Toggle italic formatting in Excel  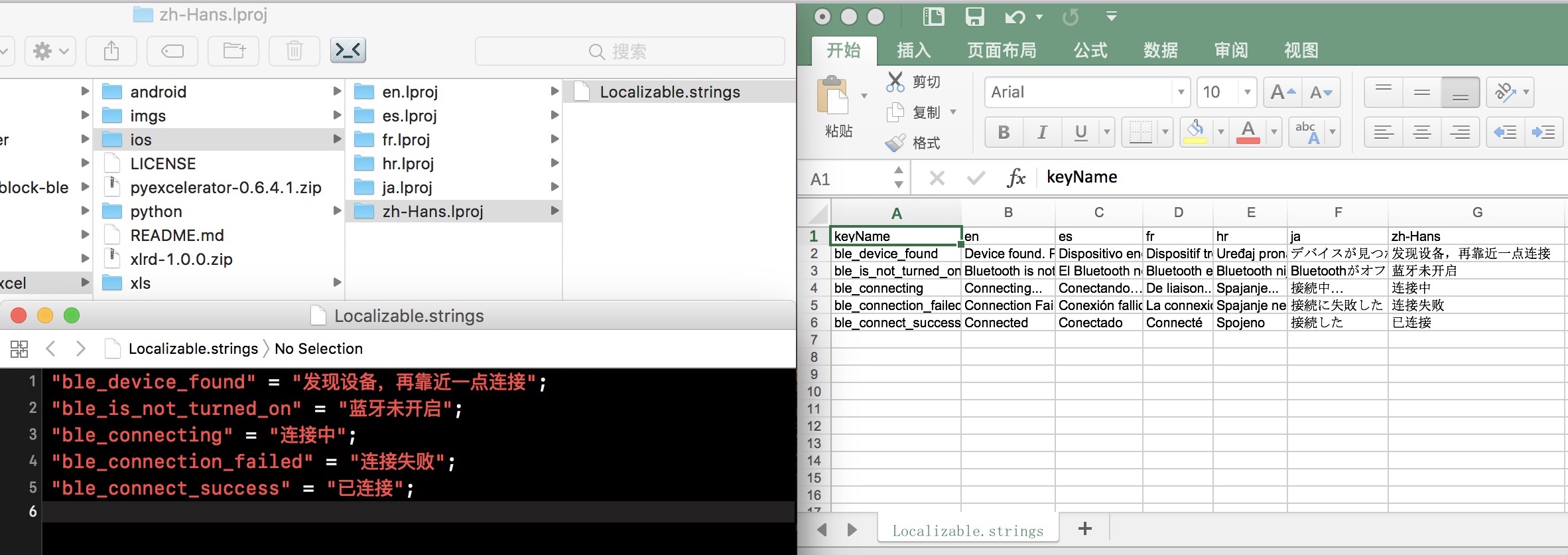pyautogui.click(x=1042, y=132)
